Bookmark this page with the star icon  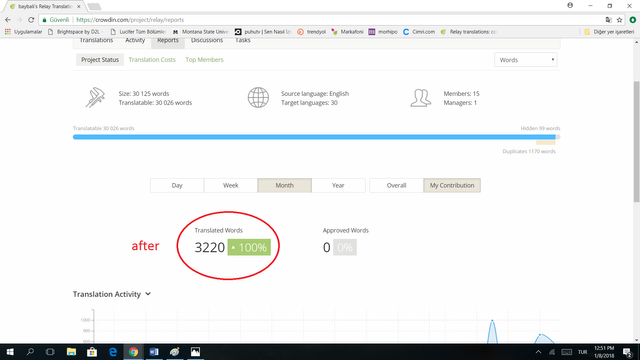point(619,20)
